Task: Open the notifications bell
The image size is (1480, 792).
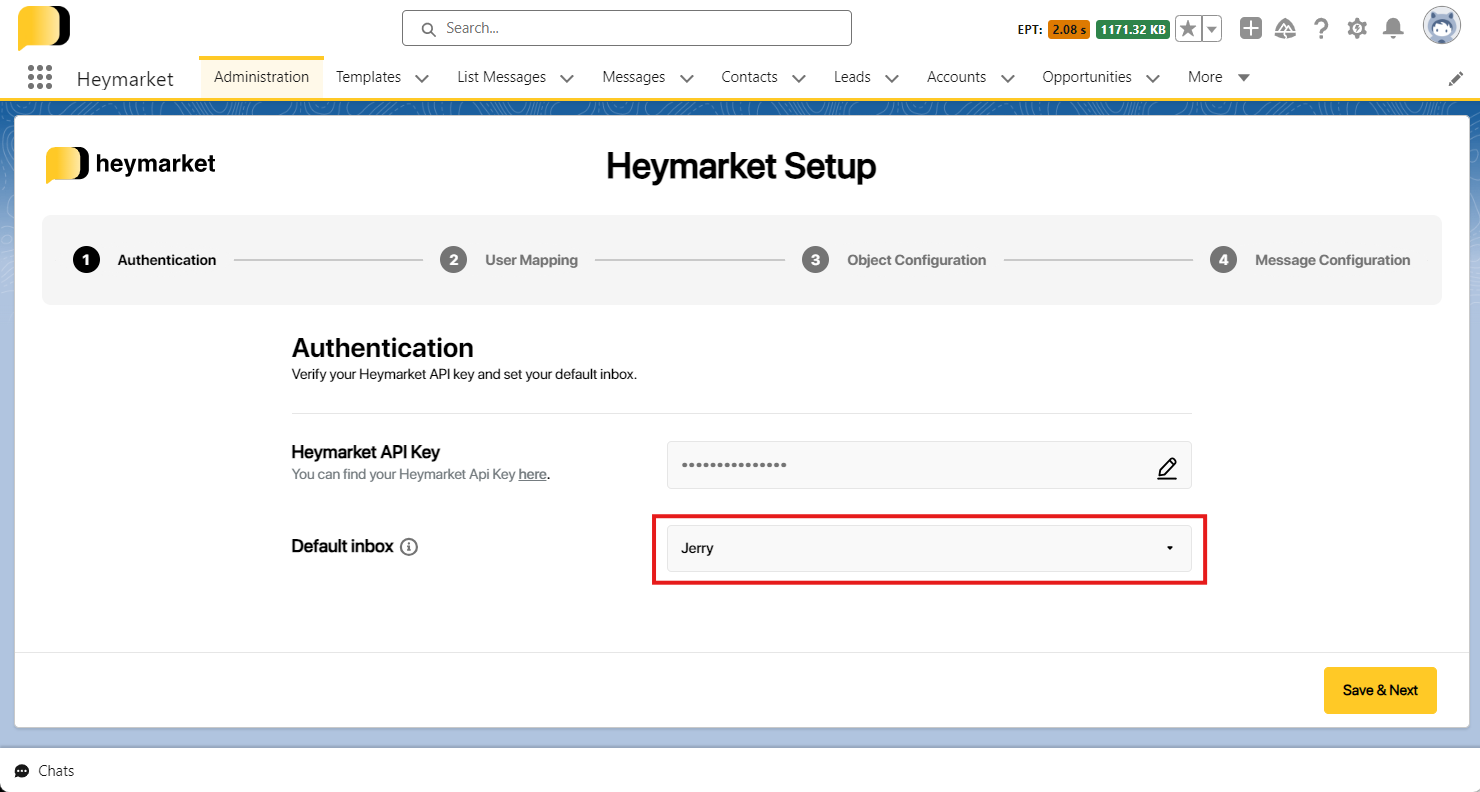Action: pos(1393,29)
